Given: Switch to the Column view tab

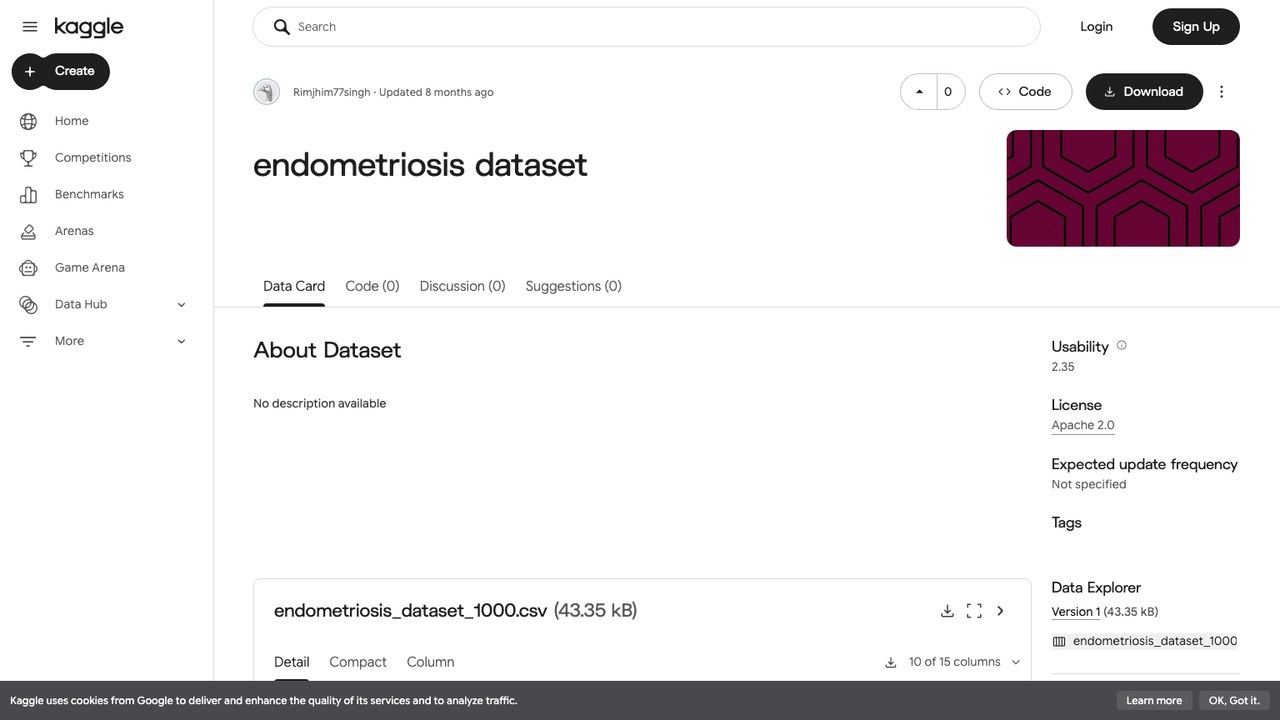Looking at the screenshot, I should 430,662.
